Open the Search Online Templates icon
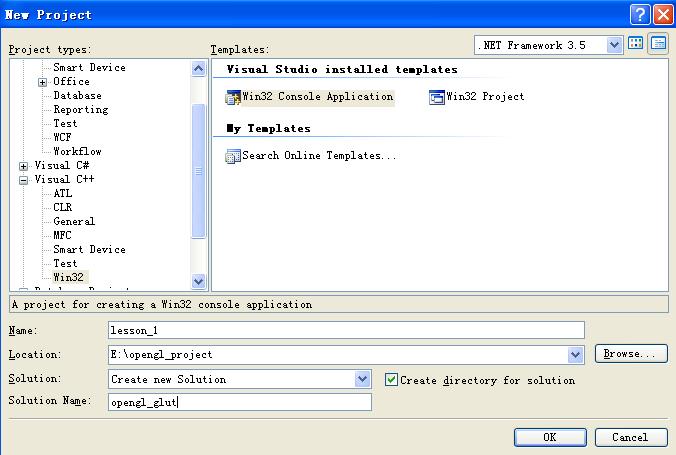676x455 pixels. click(x=233, y=156)
